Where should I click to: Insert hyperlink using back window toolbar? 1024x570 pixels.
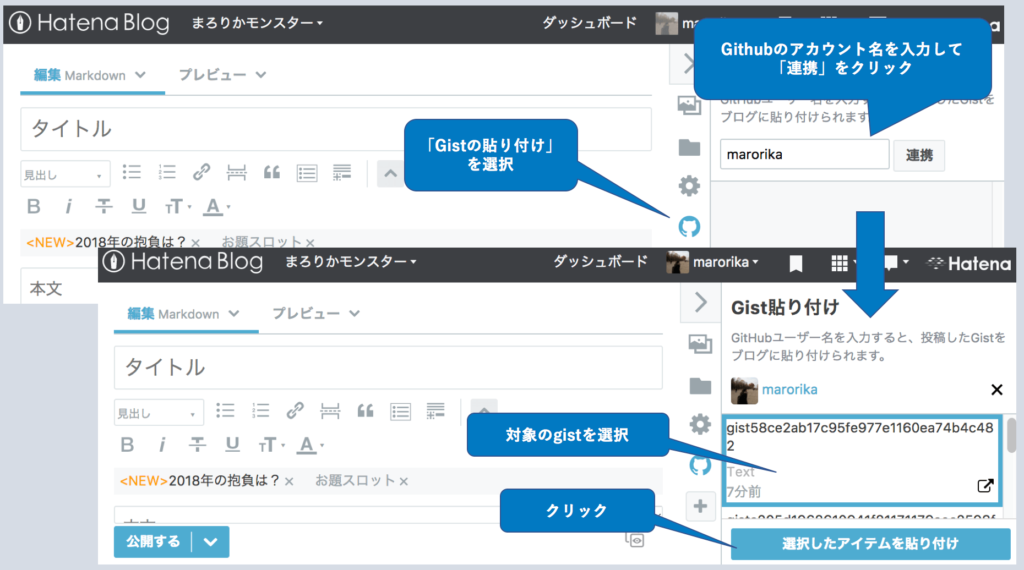tap(202, 172)
